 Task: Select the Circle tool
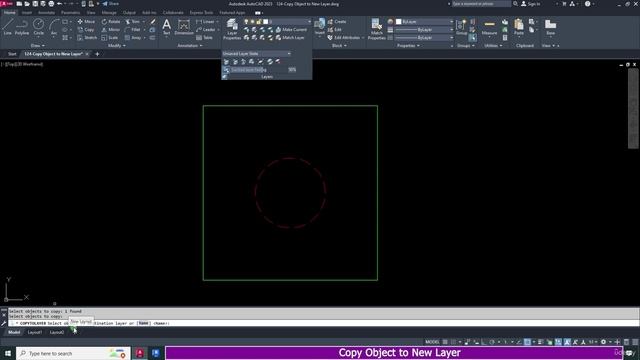(38, 27)
